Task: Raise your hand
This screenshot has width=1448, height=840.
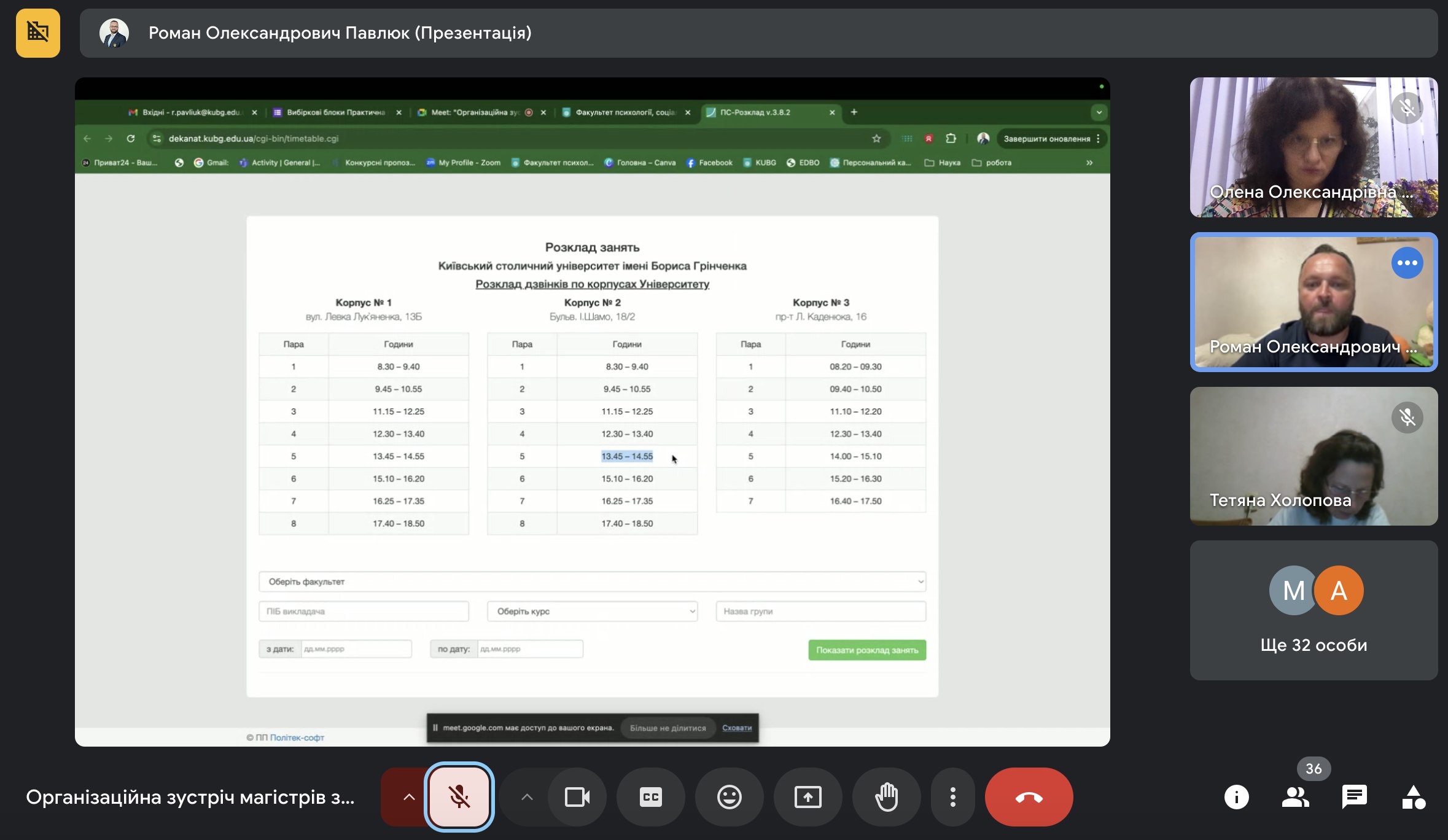Action: [886, 797]
